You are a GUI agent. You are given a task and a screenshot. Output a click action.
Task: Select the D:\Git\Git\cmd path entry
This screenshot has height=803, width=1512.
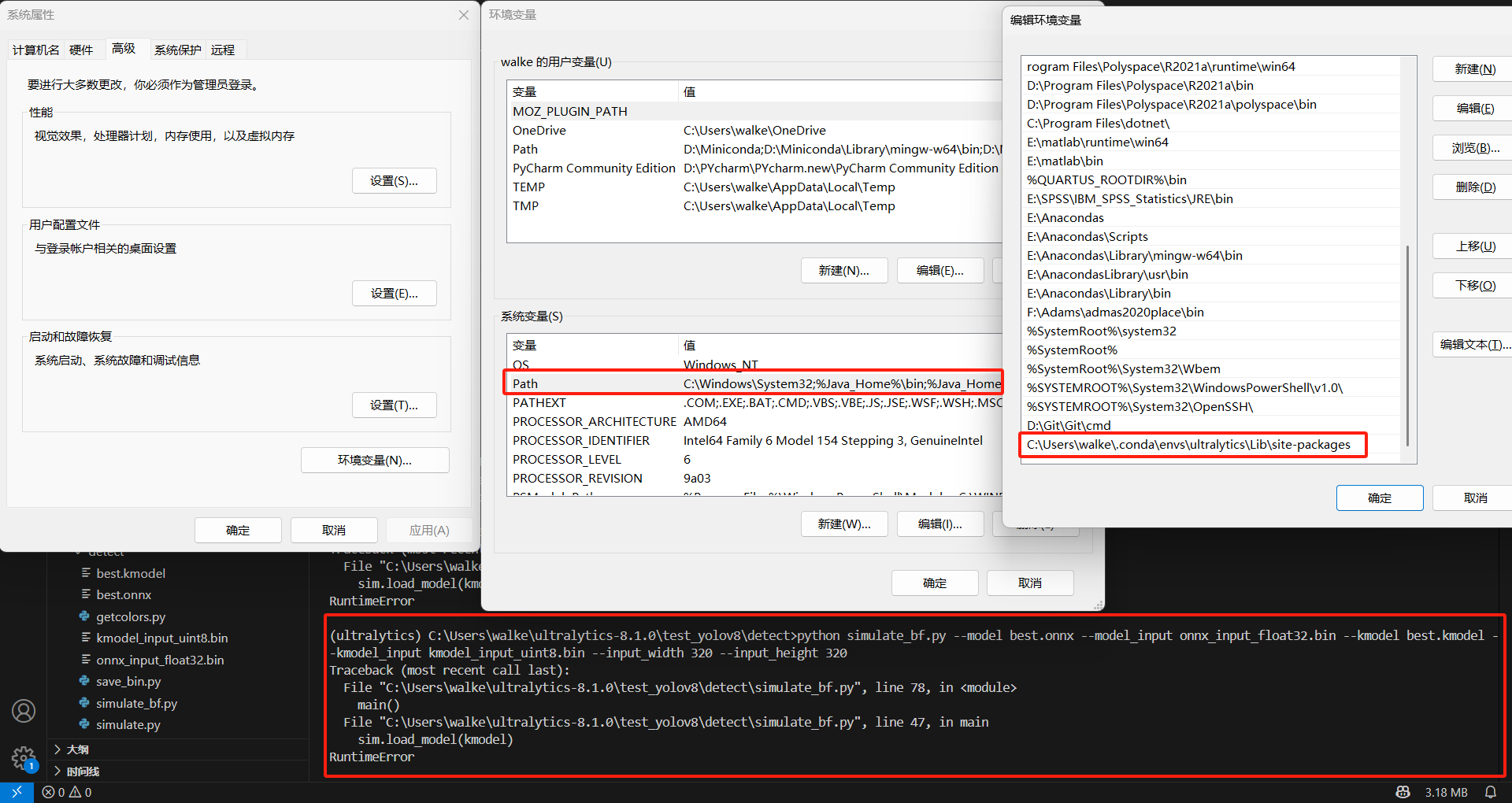tap(1211, 426)
